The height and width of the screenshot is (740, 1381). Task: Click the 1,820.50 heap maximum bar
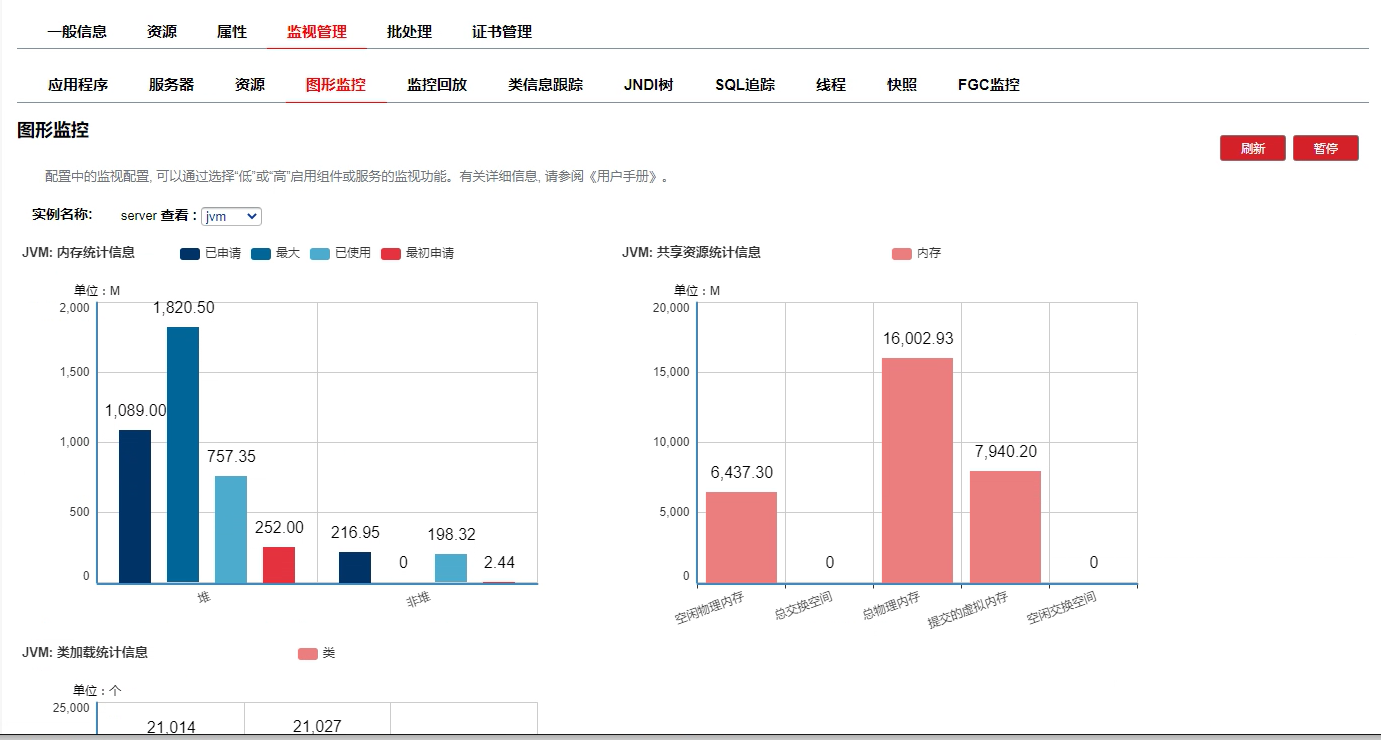[x=183, y=455]
